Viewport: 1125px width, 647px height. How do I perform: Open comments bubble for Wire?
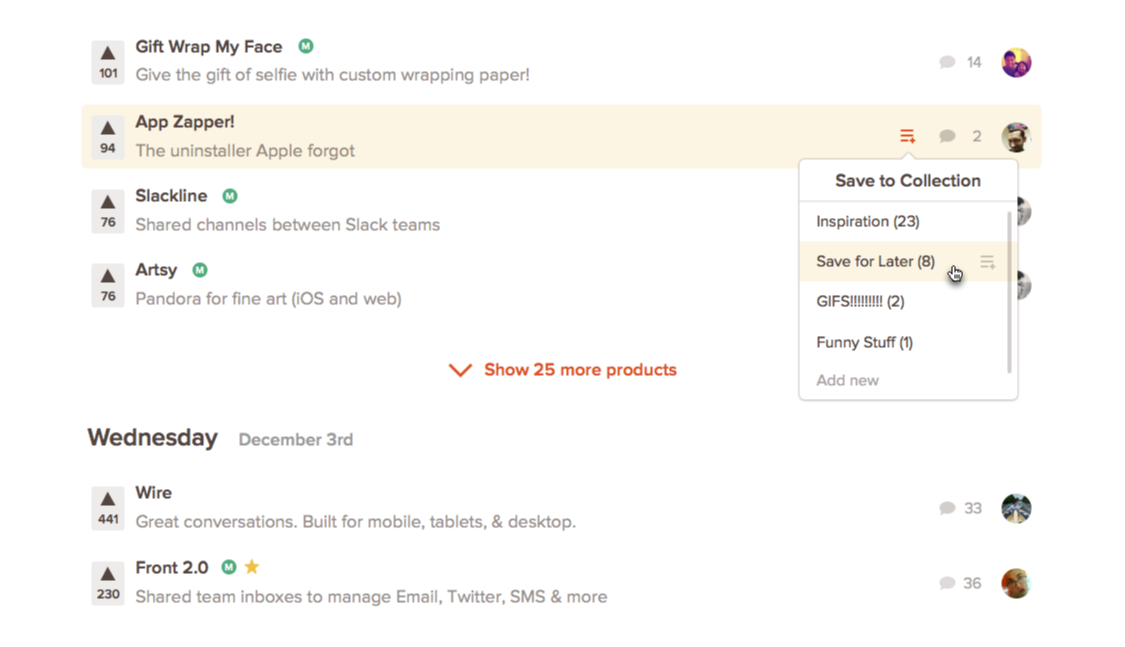pos(947,509)
